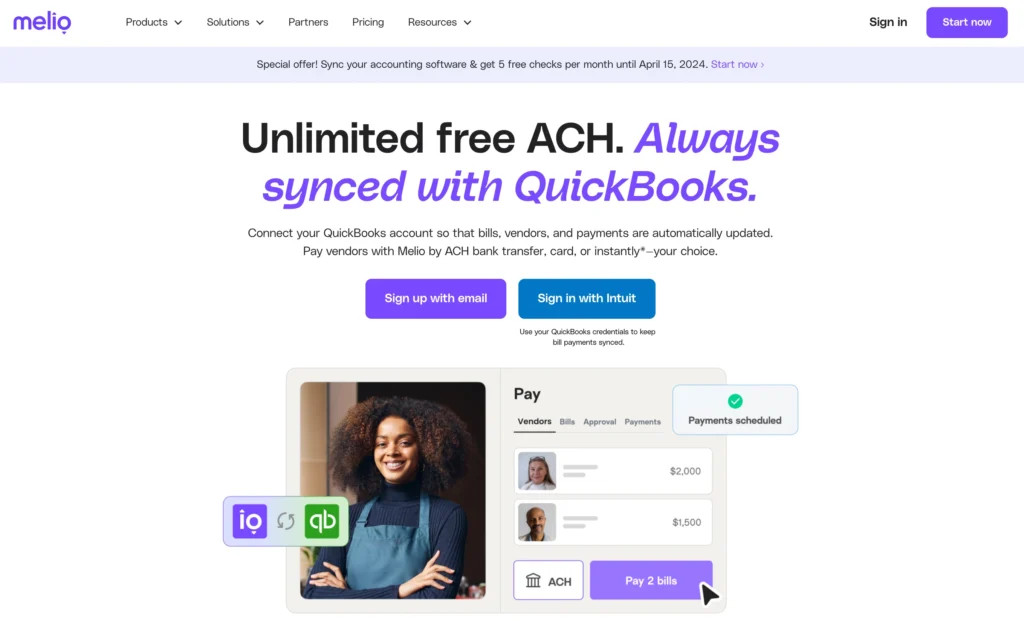This screenshot has height=621, width=1024.
Task: Click the green QuickBooks icon tile
Action: (322, 521)
